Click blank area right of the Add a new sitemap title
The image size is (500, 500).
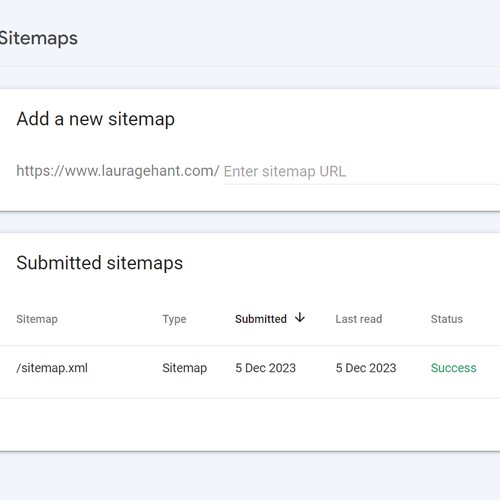[333, 119]
